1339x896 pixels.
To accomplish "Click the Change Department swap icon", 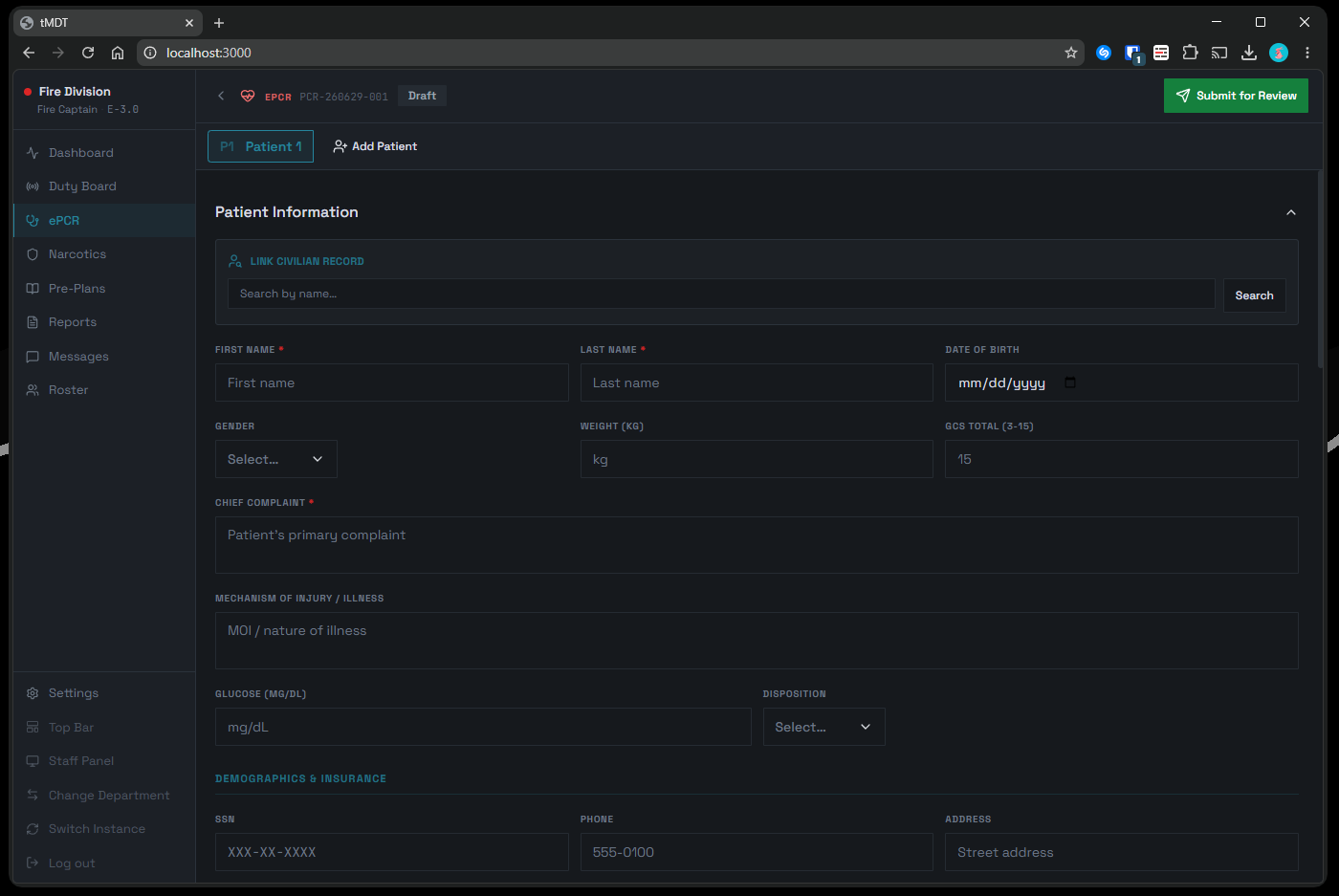I will coord(33,796).
